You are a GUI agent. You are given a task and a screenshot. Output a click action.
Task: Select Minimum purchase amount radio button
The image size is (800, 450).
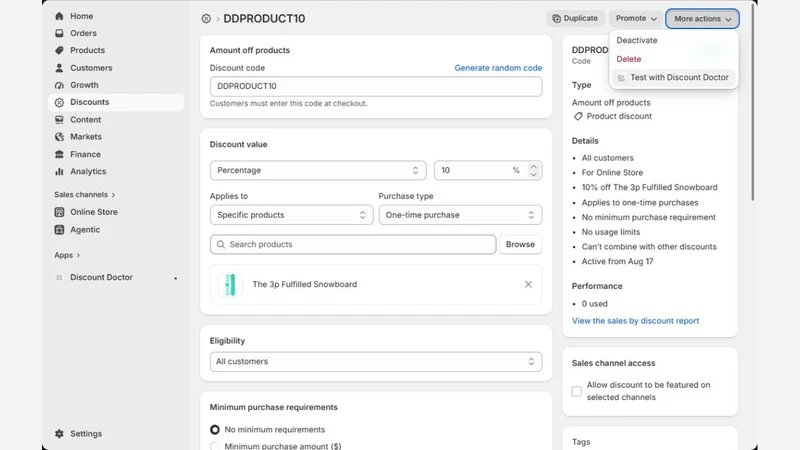(x=215, y=446)
